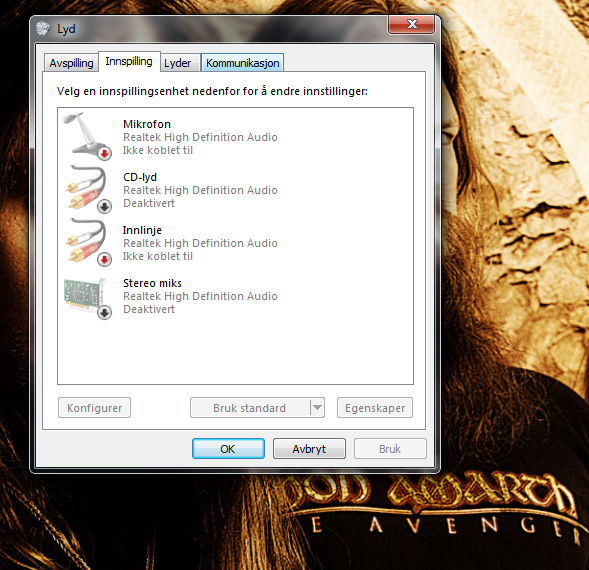The image size is (589, 570).
Task: Select the CD-lyd cable icon
Action: click(88, 189)
